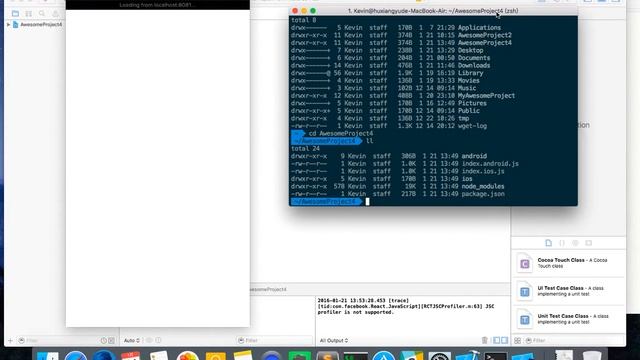Select the Cocoa Touch Class template
640x360 pixels.
569,263
